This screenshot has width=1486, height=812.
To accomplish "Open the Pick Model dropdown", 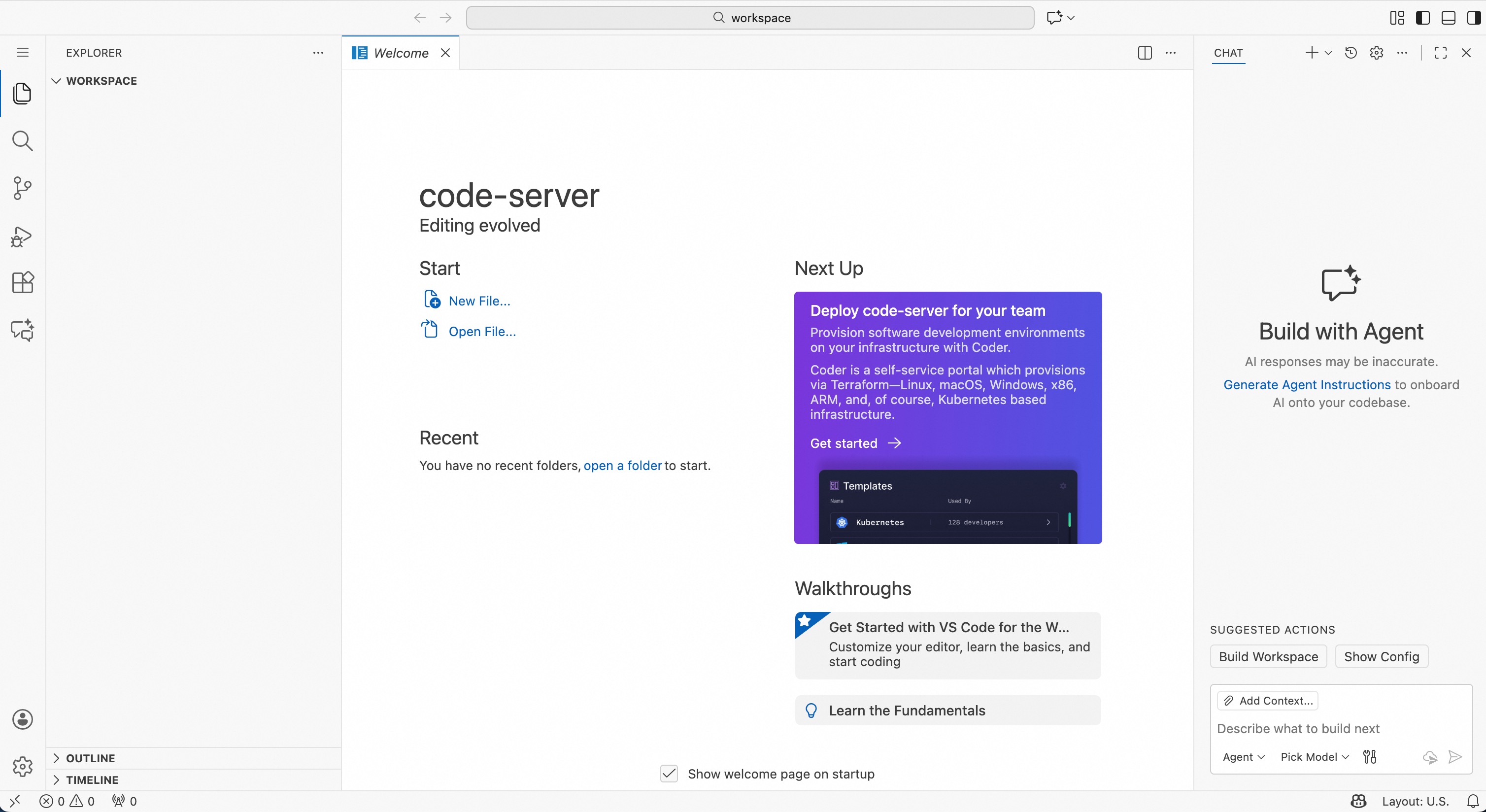I will pos(1314,757).
